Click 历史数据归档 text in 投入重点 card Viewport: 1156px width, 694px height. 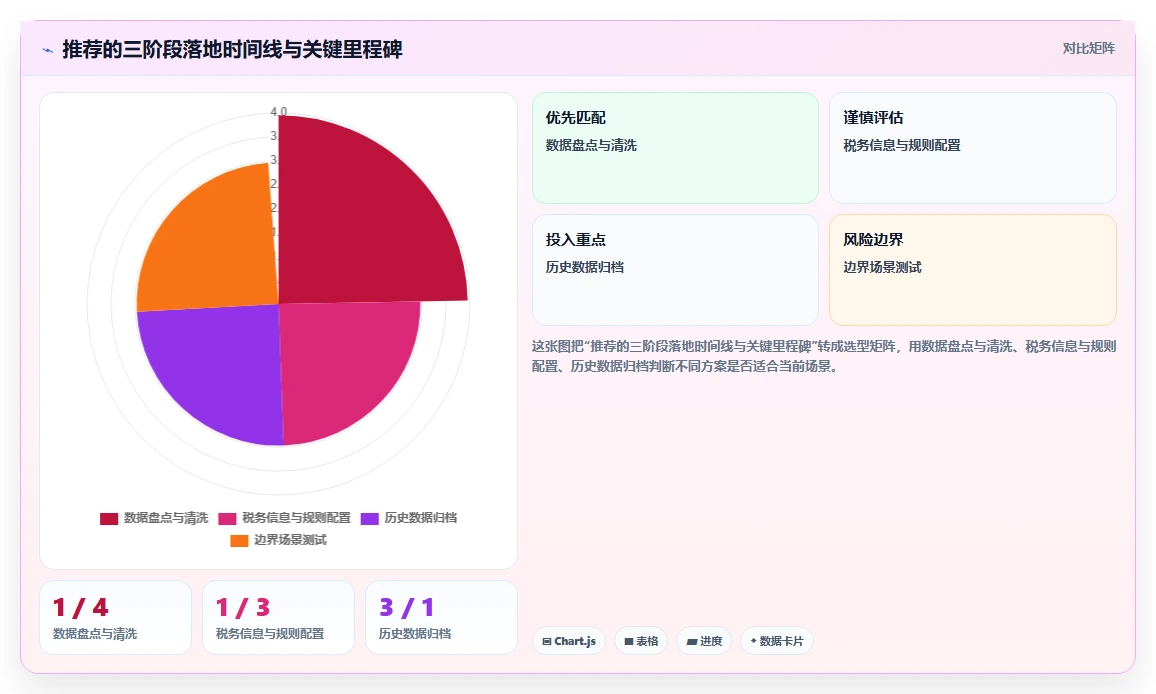coord(585,268)
